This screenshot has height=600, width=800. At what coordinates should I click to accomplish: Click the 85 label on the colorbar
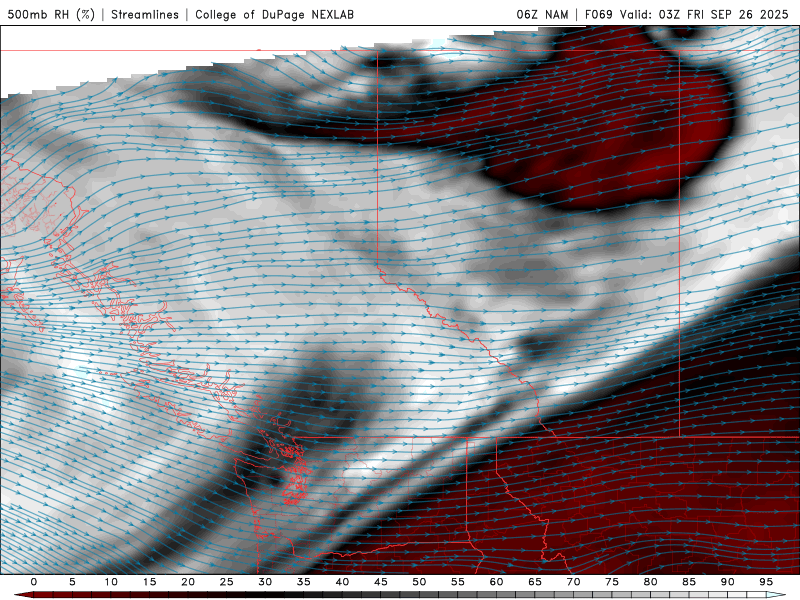pyautogui.click(x=689, y=582)
